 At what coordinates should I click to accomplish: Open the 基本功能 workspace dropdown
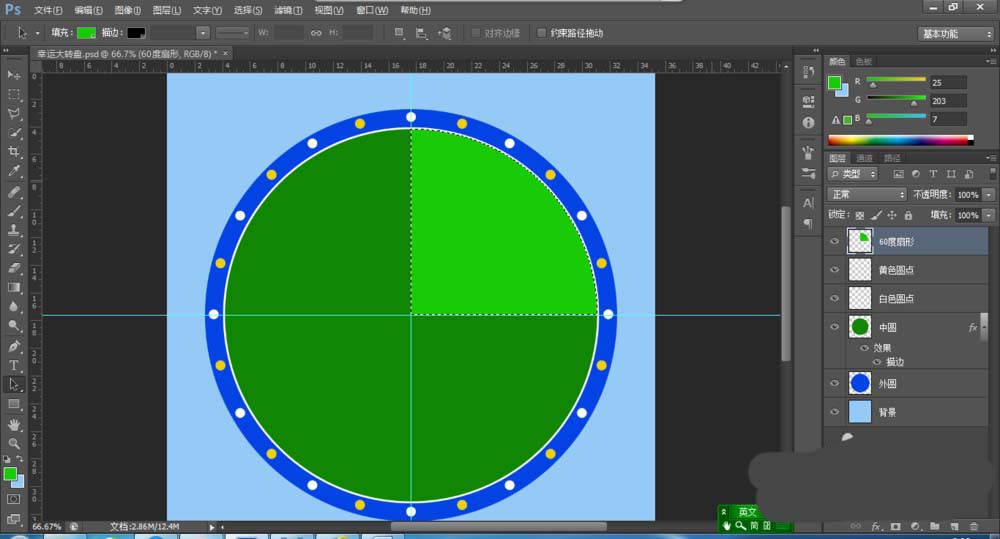coord(956,33)
